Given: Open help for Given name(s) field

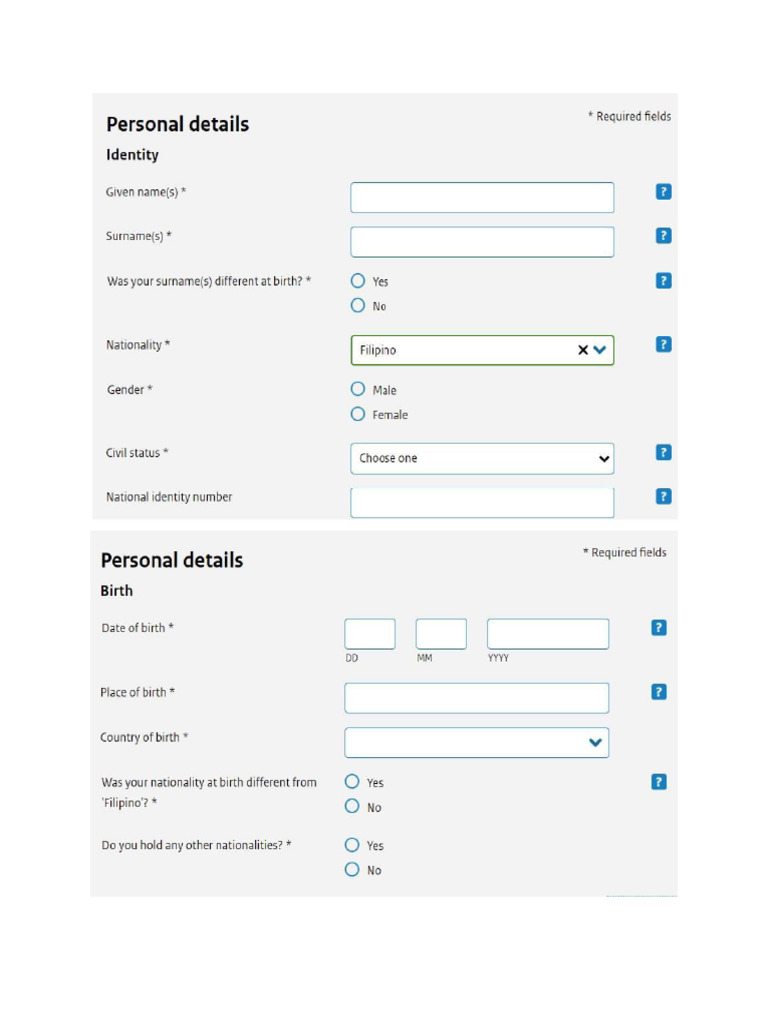Looking at the screenshot, I should [663, 192].
